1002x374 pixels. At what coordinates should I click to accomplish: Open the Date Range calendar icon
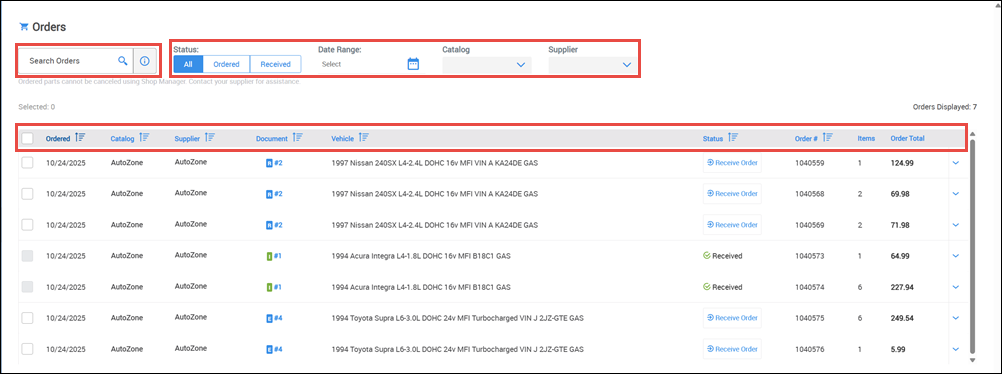[413, 64]
